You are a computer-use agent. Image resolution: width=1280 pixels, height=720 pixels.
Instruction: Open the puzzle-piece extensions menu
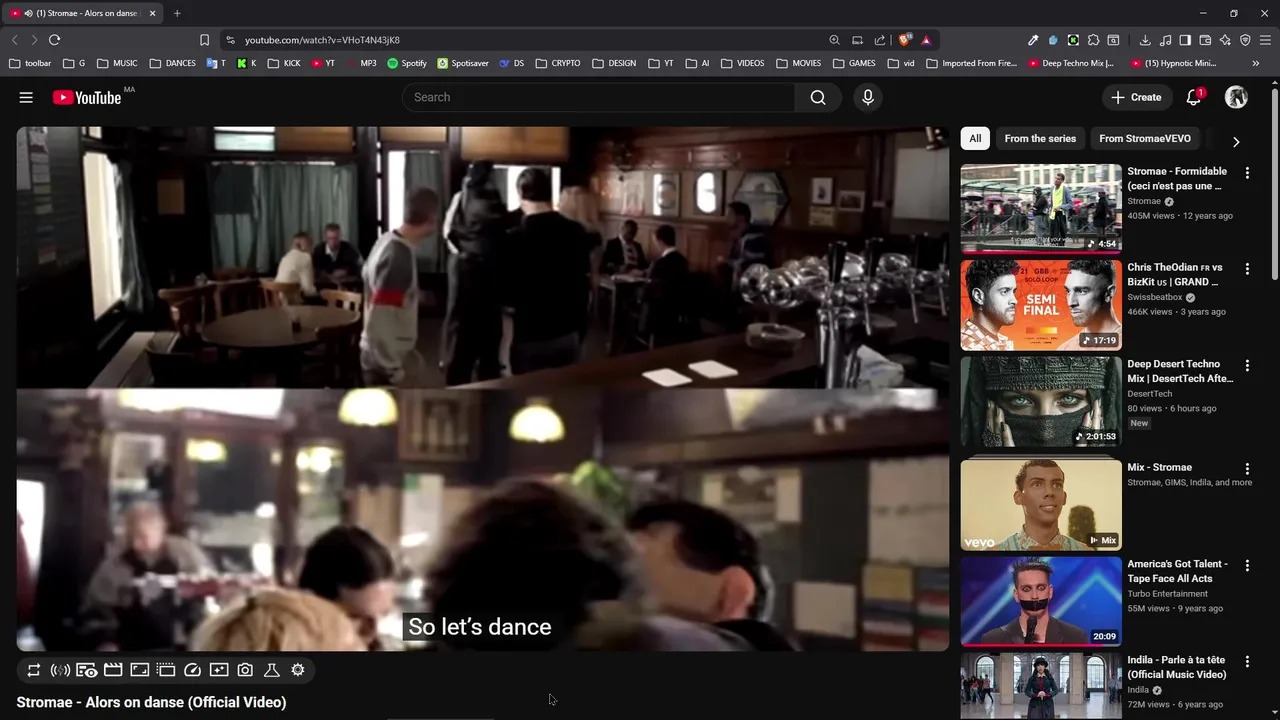point(1093,40)
